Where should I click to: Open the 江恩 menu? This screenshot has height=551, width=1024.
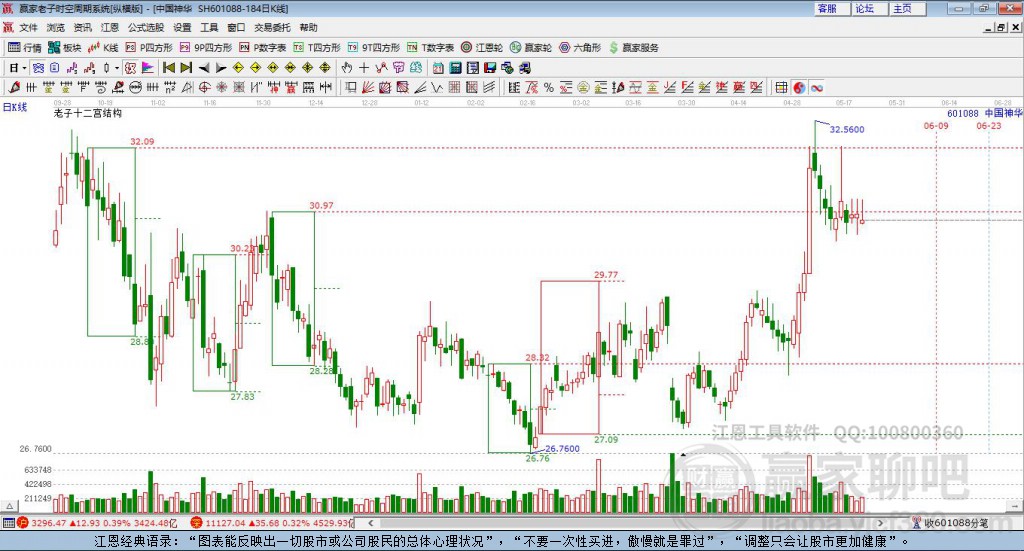point(110,27)
